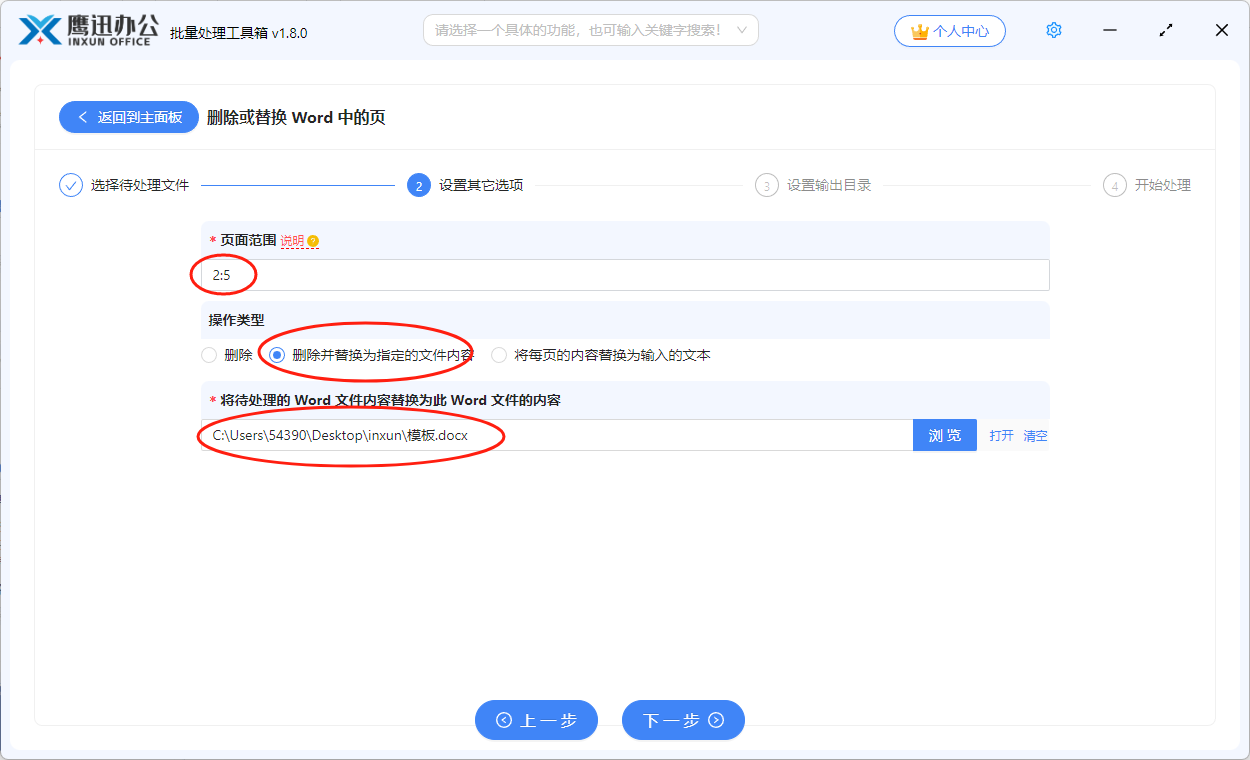Select the 删除 radio option
Screen dimensions: 1250x760
[x=209, y=355]
